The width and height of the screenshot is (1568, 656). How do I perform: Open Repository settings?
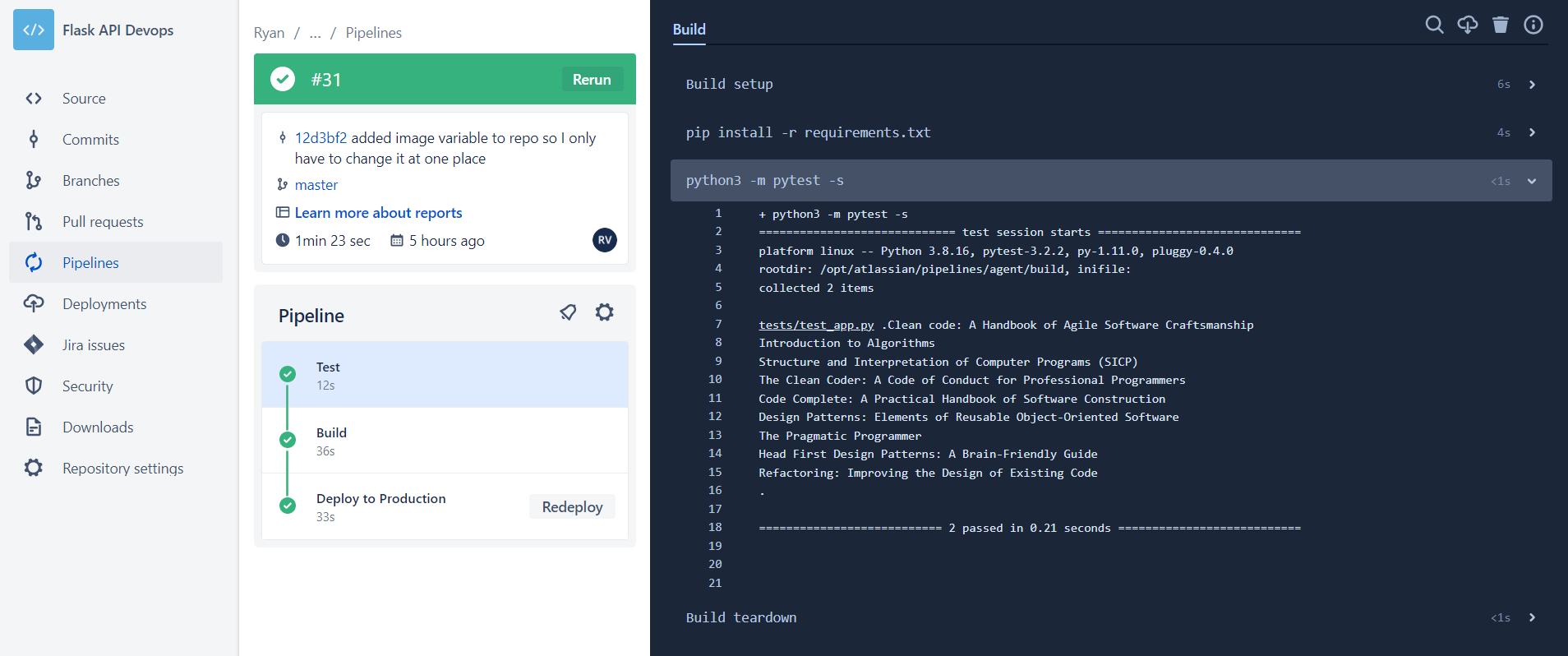pos(122,469)
